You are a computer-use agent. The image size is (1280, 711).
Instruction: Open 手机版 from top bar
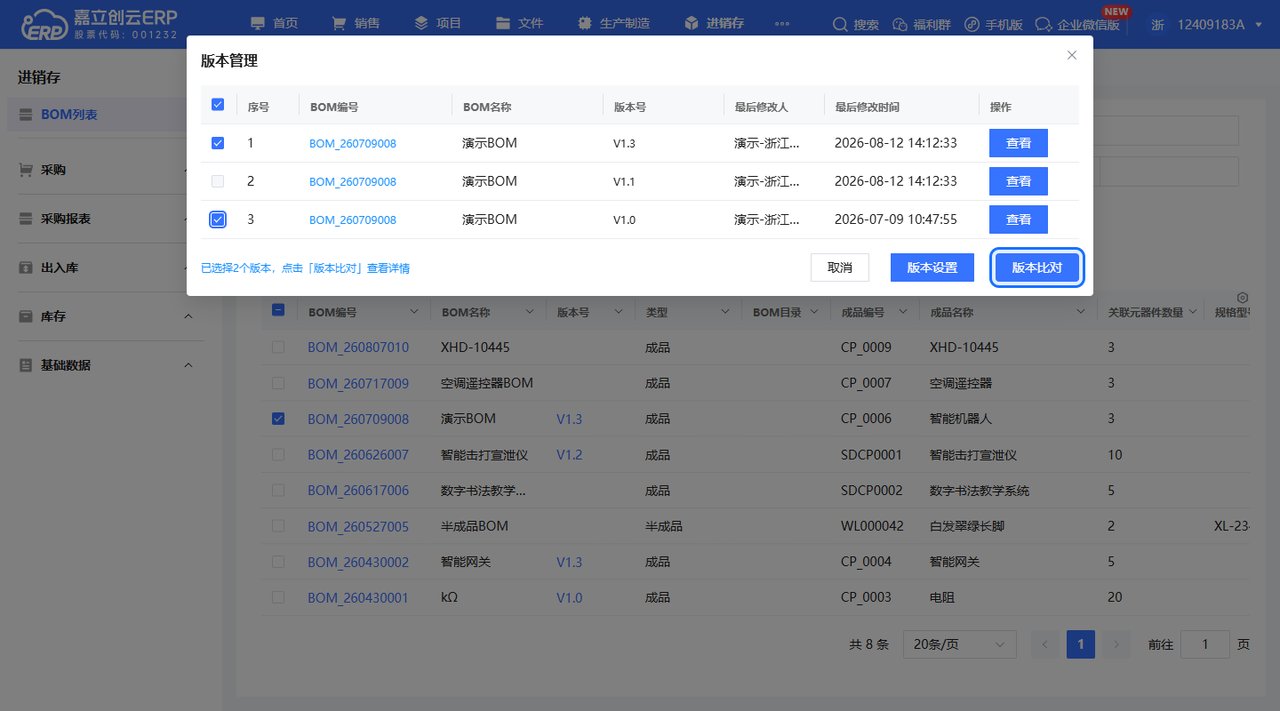tap(993, 24)
